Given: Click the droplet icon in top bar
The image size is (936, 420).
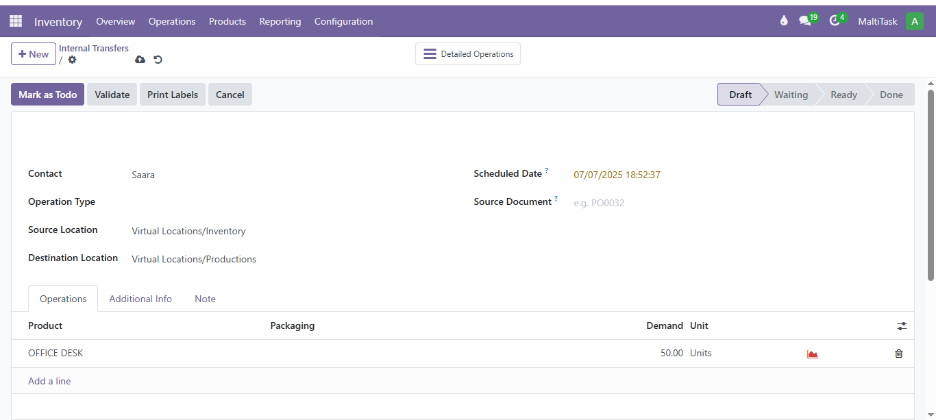Looking at the screenshot, I should coord(783,21).
